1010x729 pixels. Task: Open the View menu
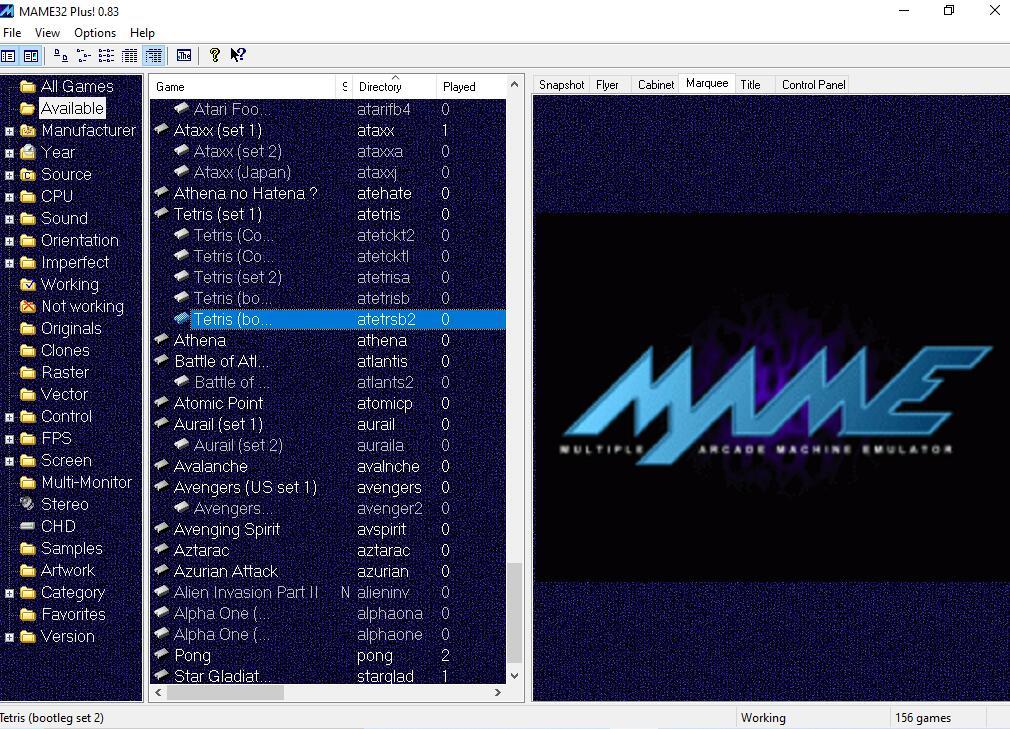(47, 33)
